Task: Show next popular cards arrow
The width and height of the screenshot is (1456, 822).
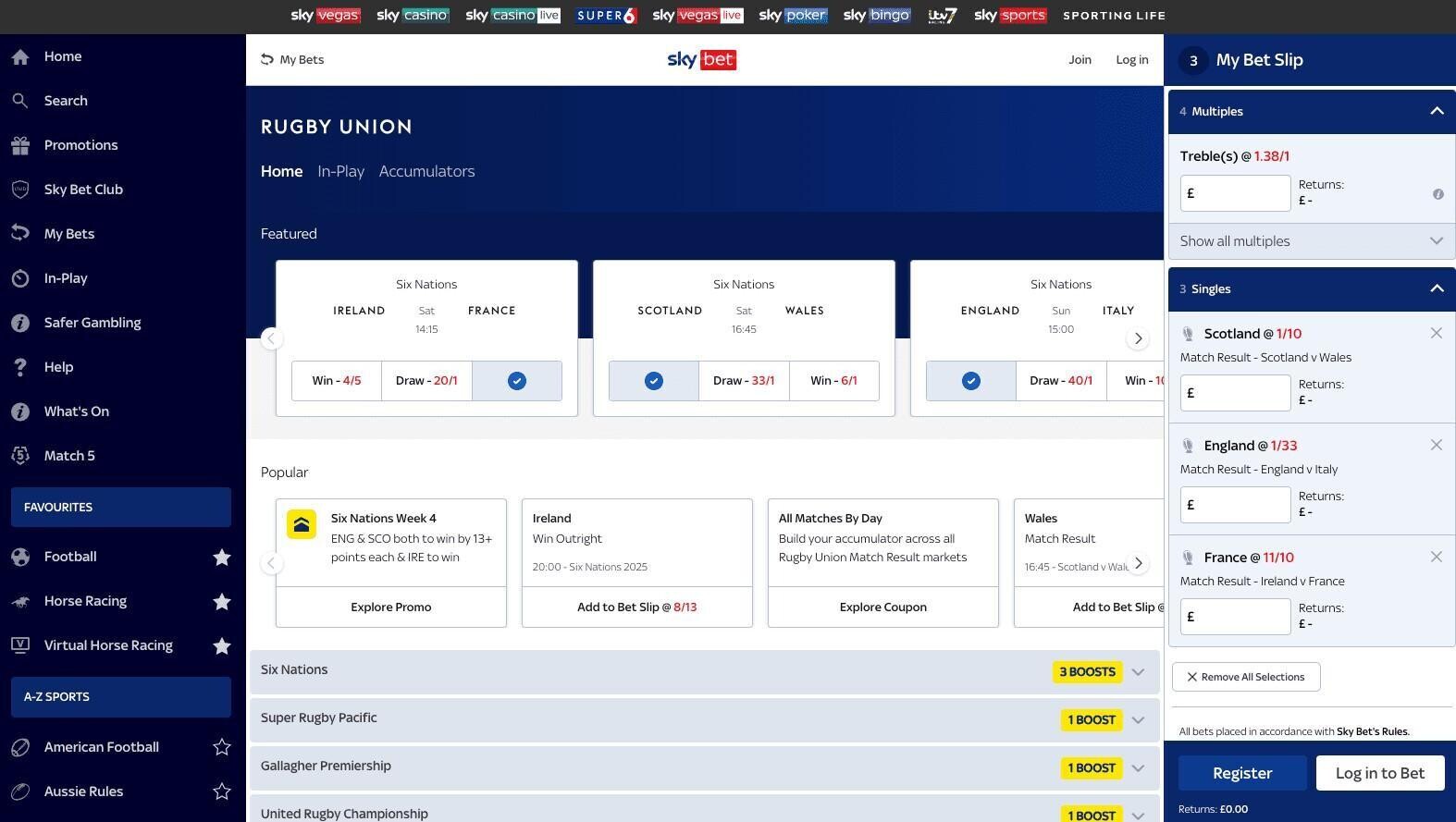Action: tap(1138, 563)
